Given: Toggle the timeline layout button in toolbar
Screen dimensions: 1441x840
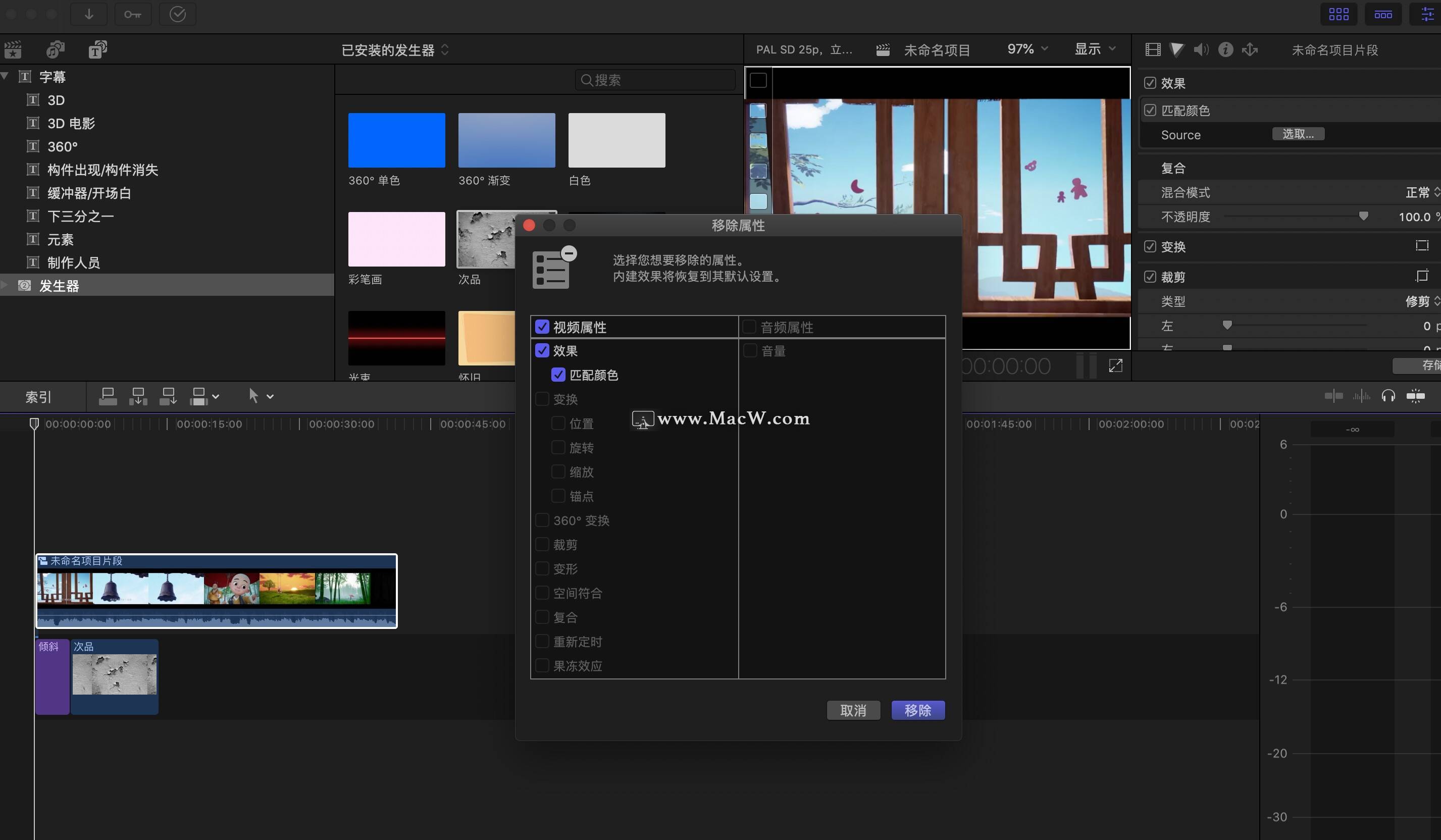Looking at the screenshot, I should [x=1382, y=14].
